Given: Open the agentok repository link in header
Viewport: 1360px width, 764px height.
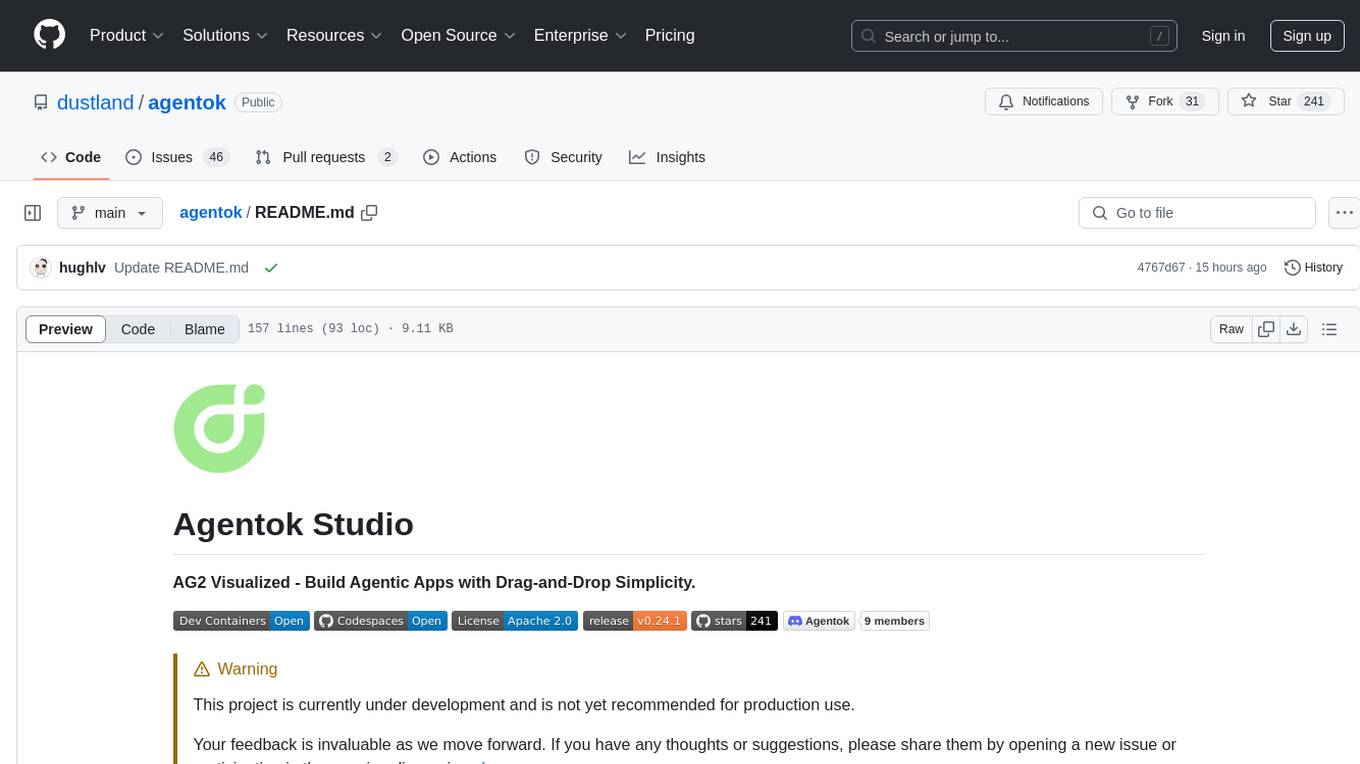Looking at the screenshot, I should click(x=187, y=102).
